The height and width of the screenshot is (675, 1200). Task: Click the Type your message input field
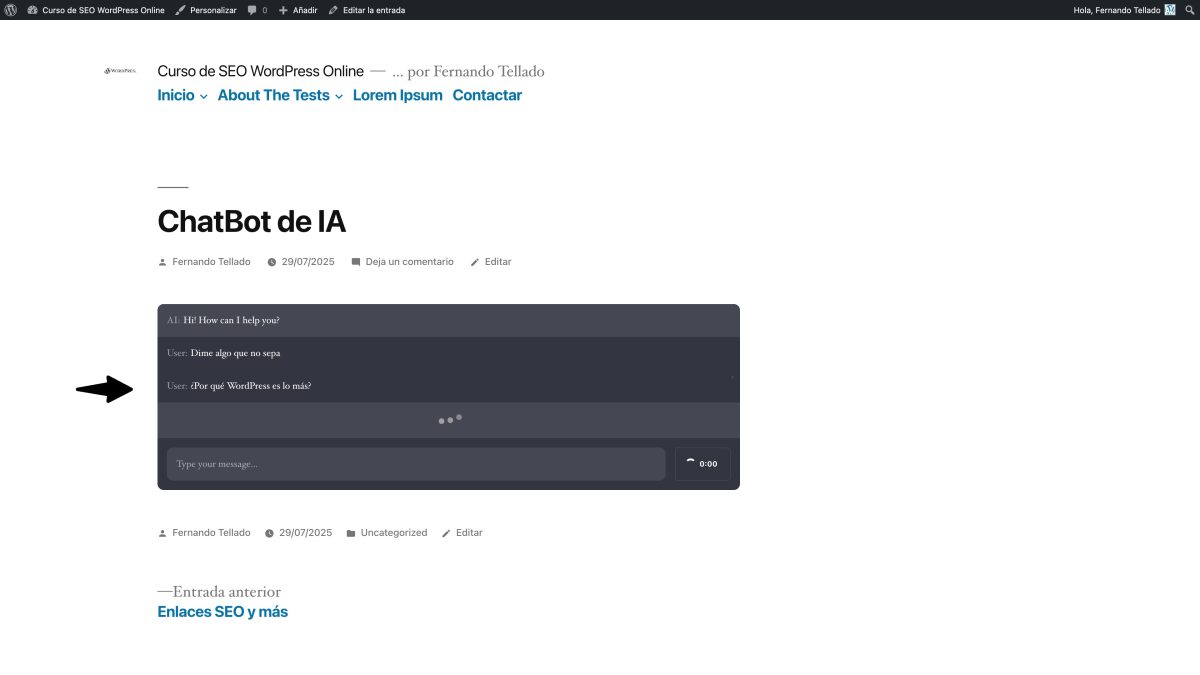(x=415, y=463)
